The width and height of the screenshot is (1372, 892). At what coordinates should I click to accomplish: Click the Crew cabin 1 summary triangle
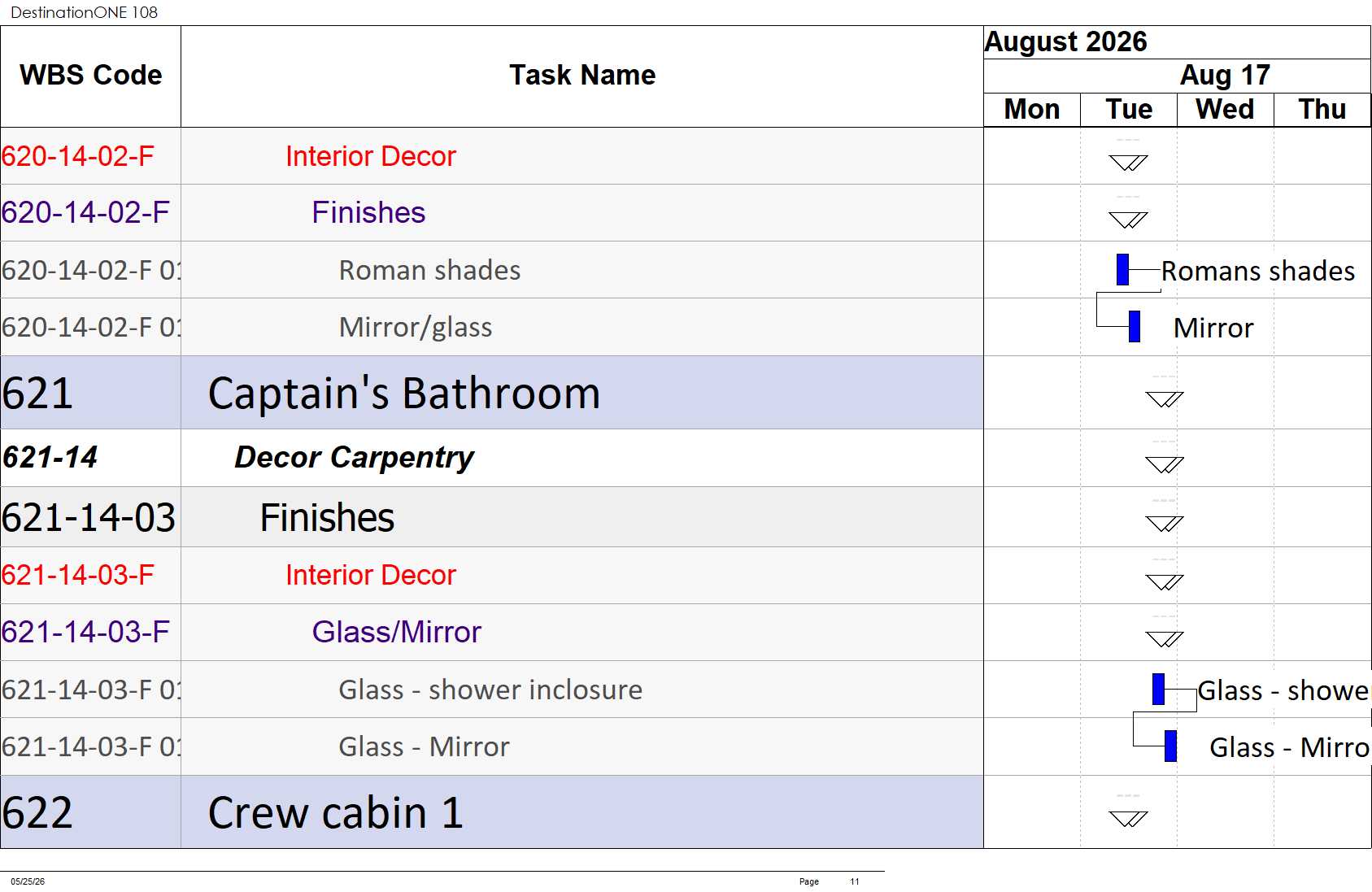point(1128,818)
